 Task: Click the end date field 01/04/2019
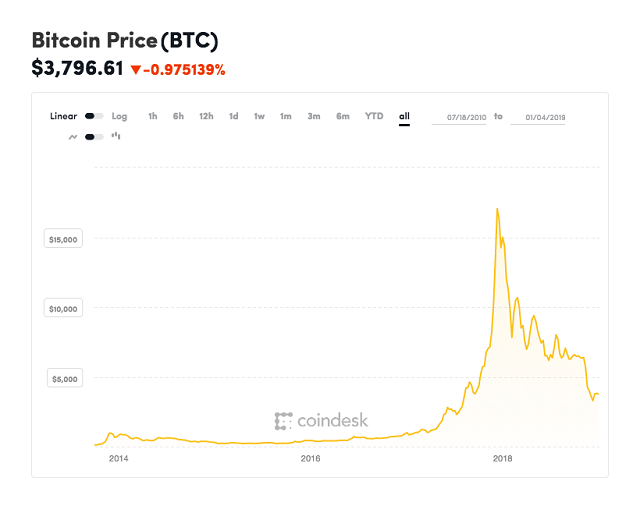coord(538,117)
